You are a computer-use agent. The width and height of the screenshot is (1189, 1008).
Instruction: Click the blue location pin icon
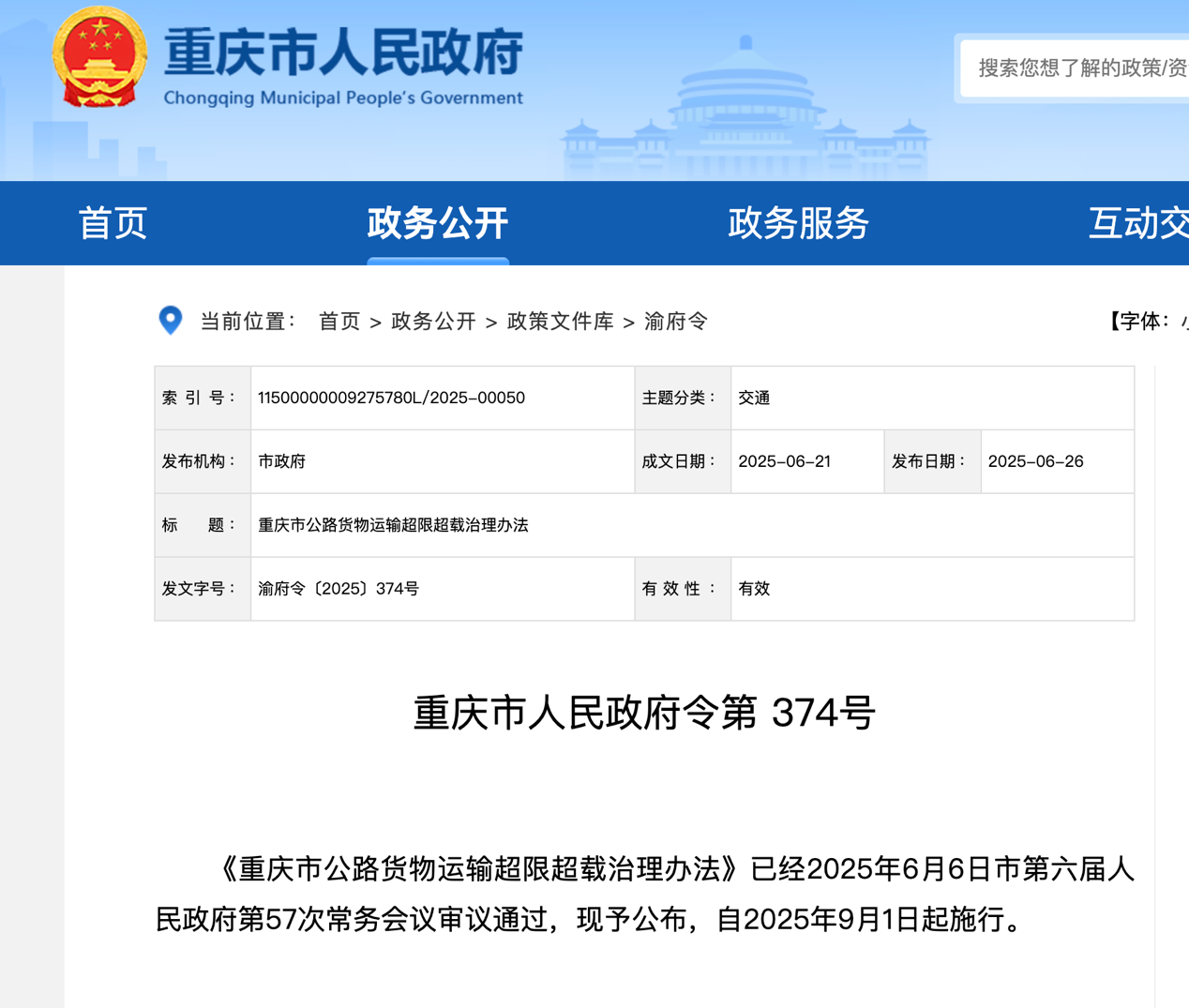click(170, 321)
